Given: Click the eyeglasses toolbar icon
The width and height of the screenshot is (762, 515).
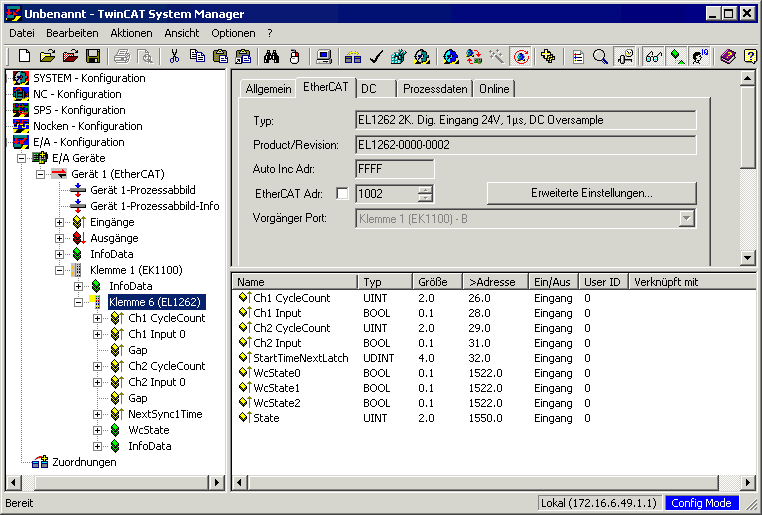Looking at the screenshot, I should [x=654, y=57].
